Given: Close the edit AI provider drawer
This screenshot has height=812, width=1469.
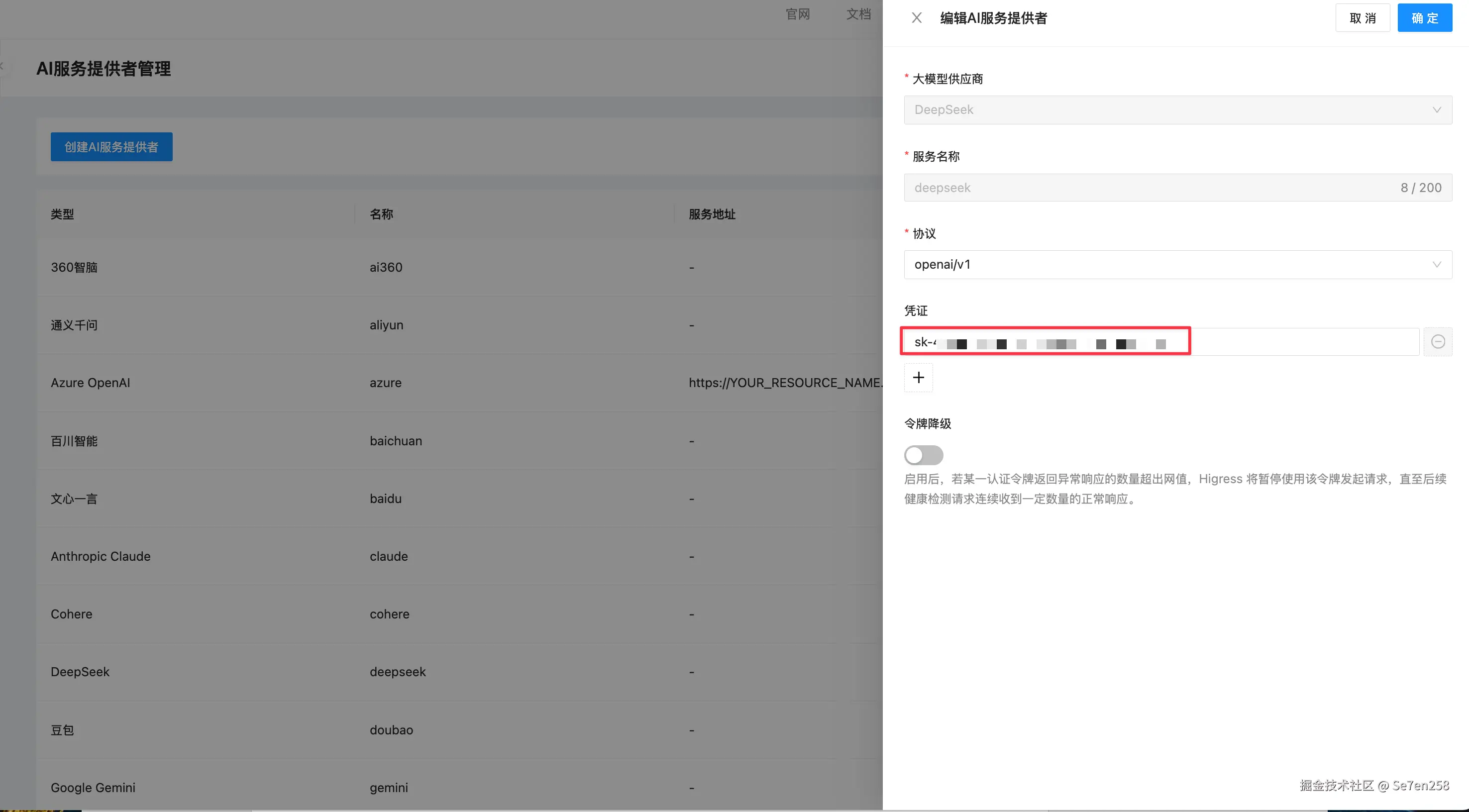Looking at the screenshot, I should pos(917,18).
